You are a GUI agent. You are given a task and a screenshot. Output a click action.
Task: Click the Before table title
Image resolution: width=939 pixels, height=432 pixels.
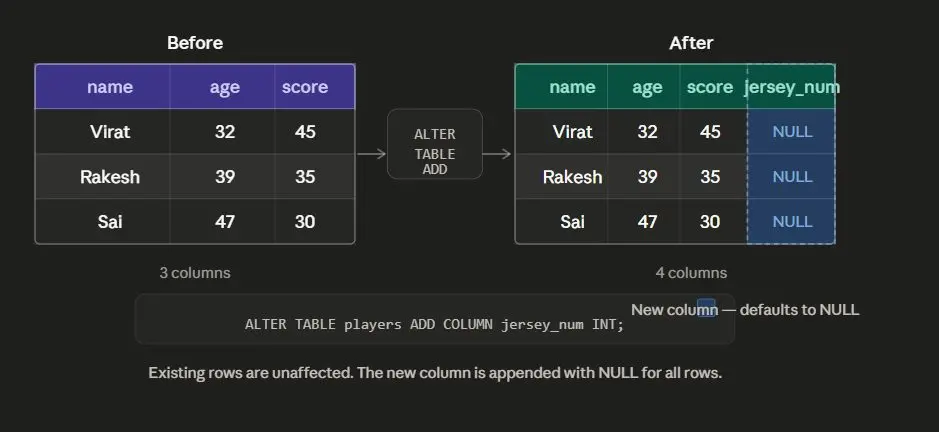(195, 43)
